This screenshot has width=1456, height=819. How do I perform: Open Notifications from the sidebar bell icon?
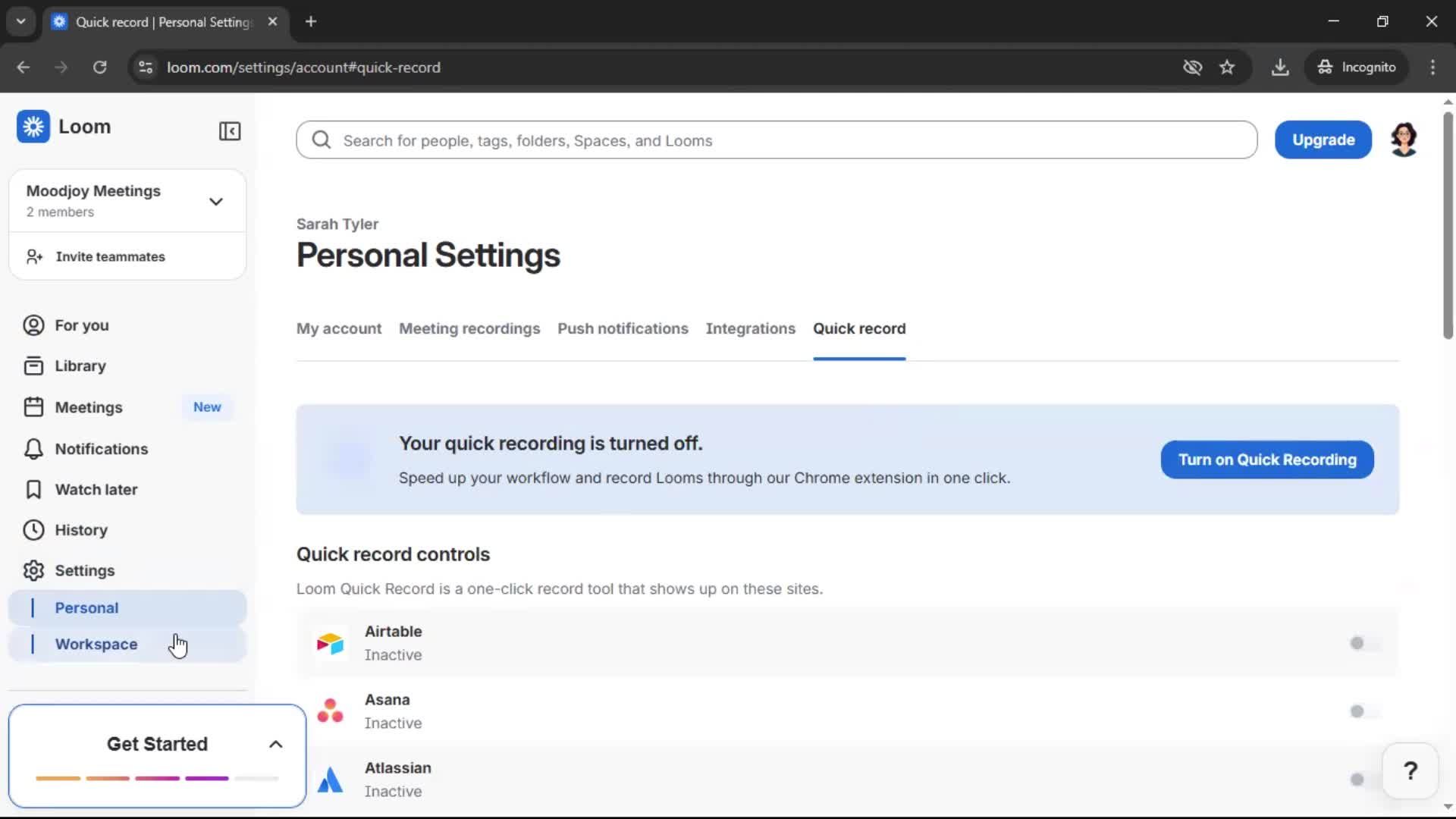pyautogui.click(x=33, y=449)
